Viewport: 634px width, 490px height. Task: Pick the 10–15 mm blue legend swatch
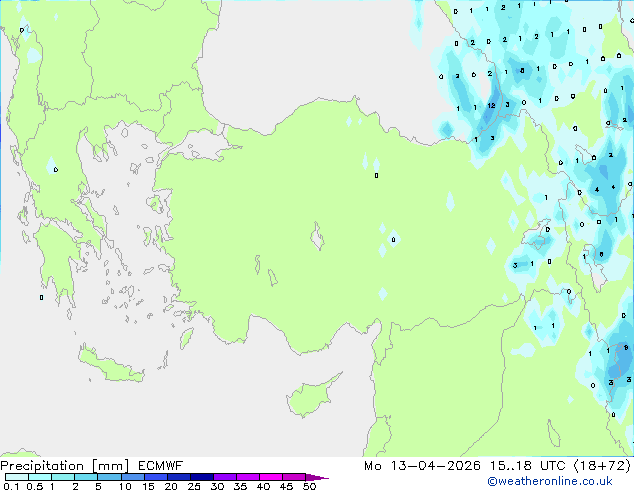coord(132,477)
